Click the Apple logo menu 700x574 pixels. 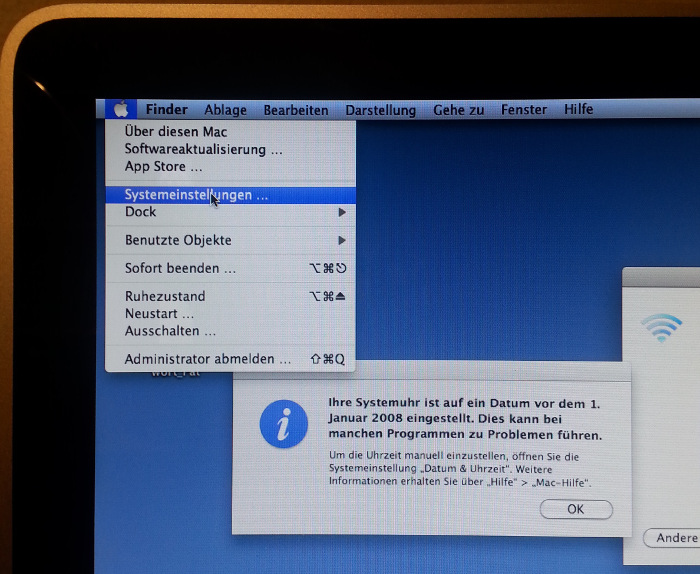121,109
